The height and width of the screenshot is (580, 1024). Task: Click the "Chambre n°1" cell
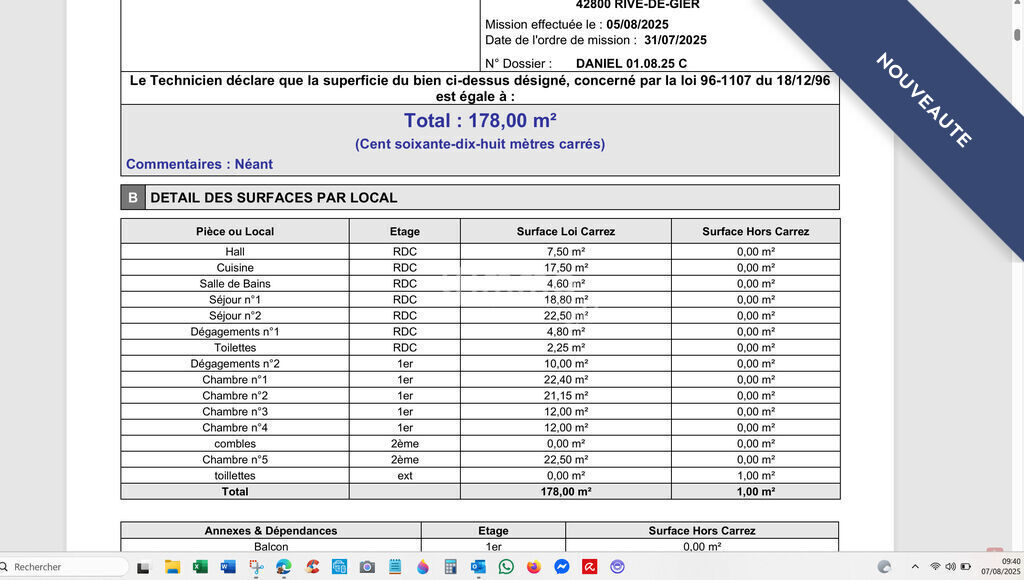pos(235,379)
